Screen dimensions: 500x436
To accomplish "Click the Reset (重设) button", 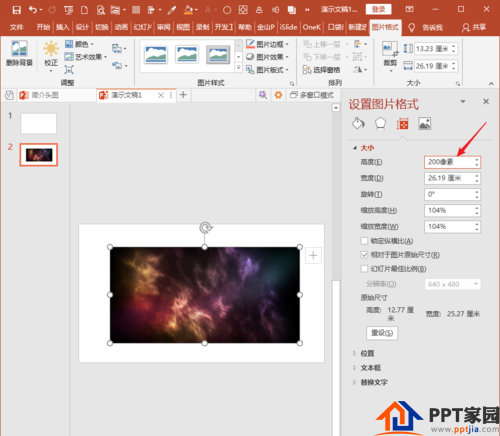I will click(x=382, y=333).
